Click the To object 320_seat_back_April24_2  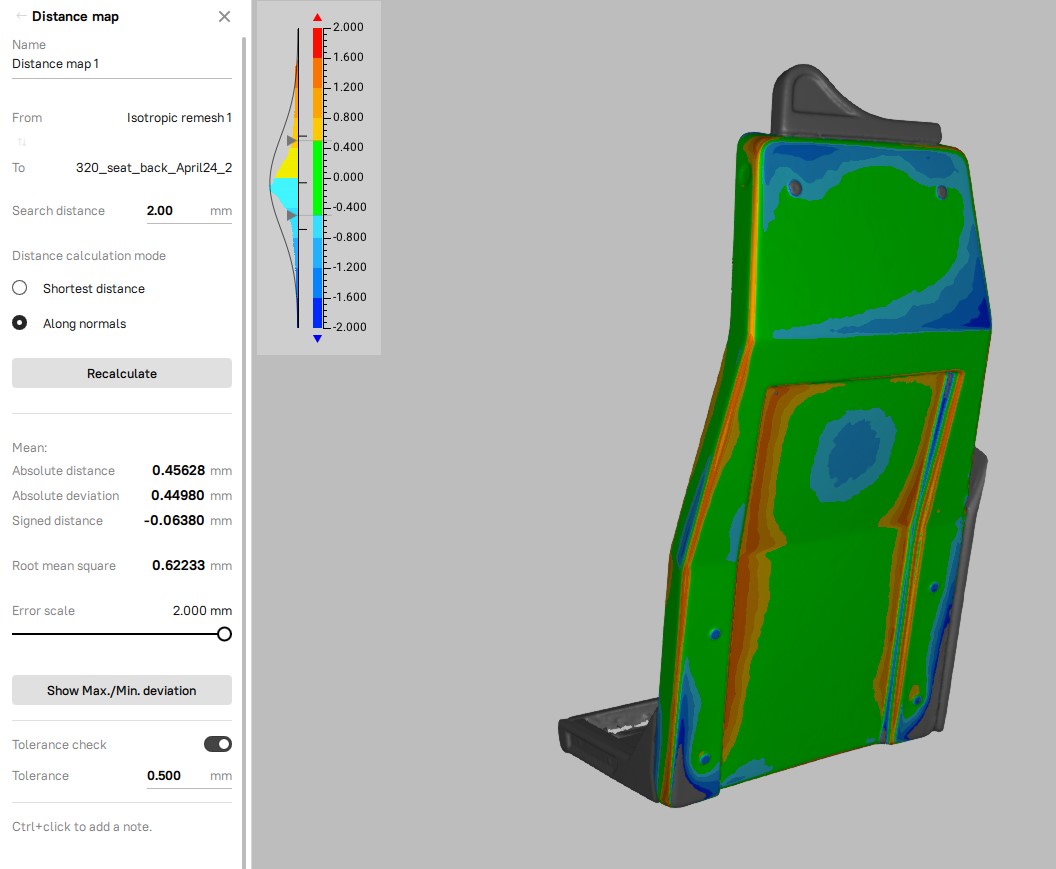tap(154, 168)
